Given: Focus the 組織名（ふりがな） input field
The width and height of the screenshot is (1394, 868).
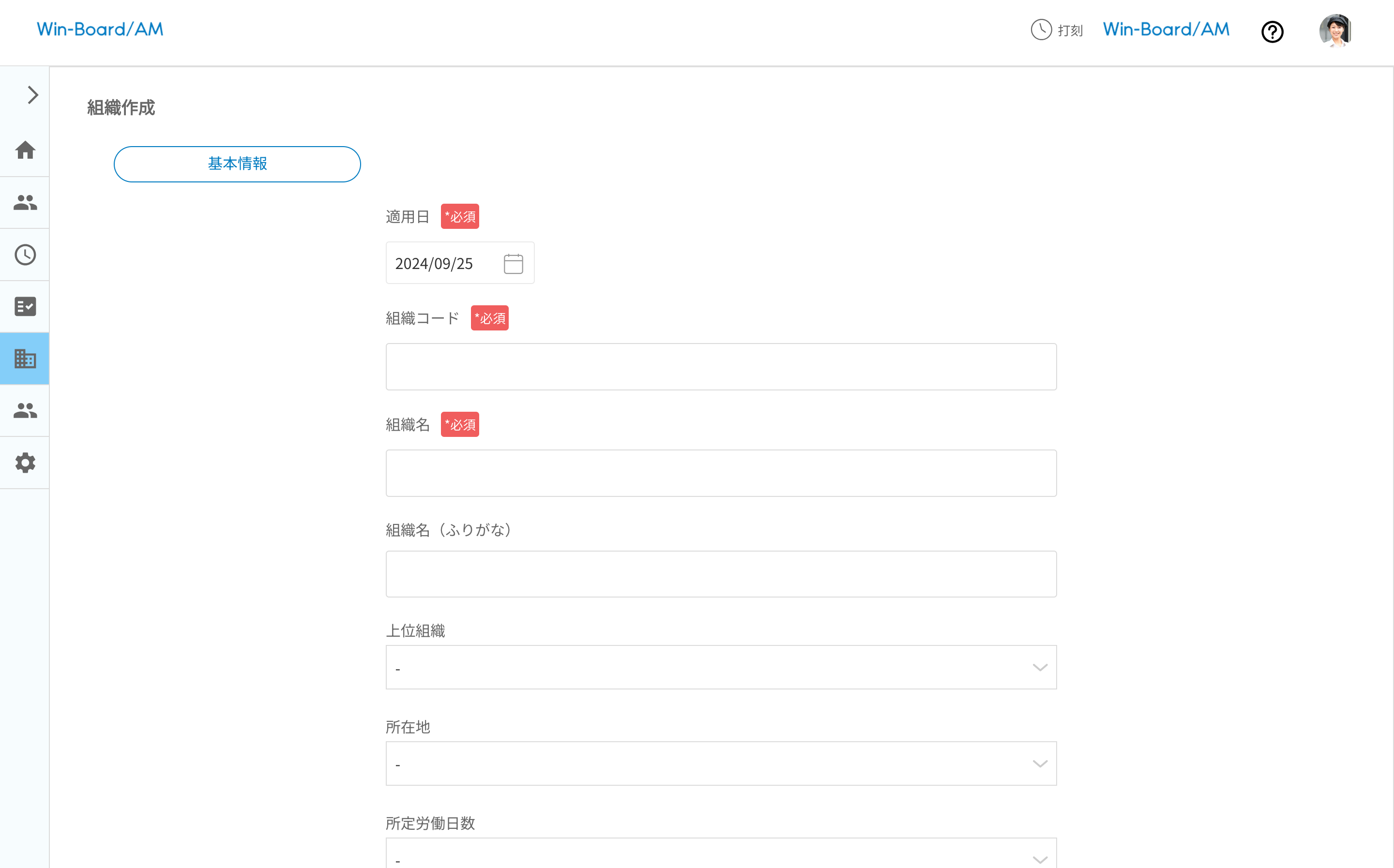Looking at the screenshot, I should (x=721, y=574).
